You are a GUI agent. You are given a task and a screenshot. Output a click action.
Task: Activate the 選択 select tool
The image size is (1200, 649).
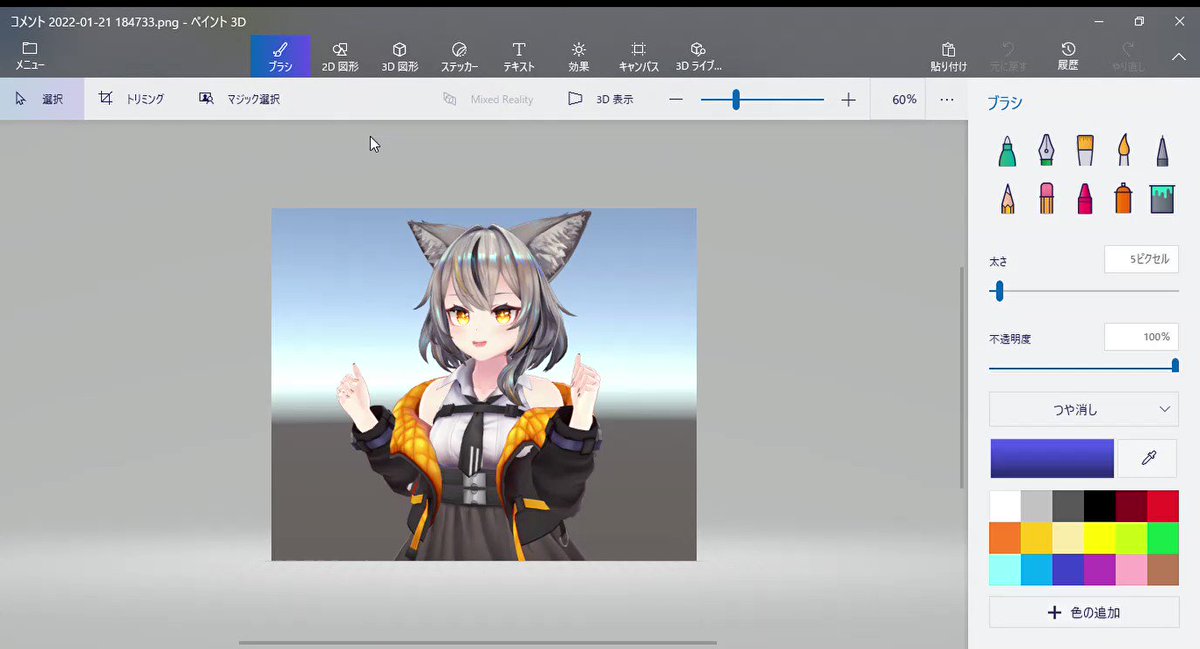[x=42, y=99]
